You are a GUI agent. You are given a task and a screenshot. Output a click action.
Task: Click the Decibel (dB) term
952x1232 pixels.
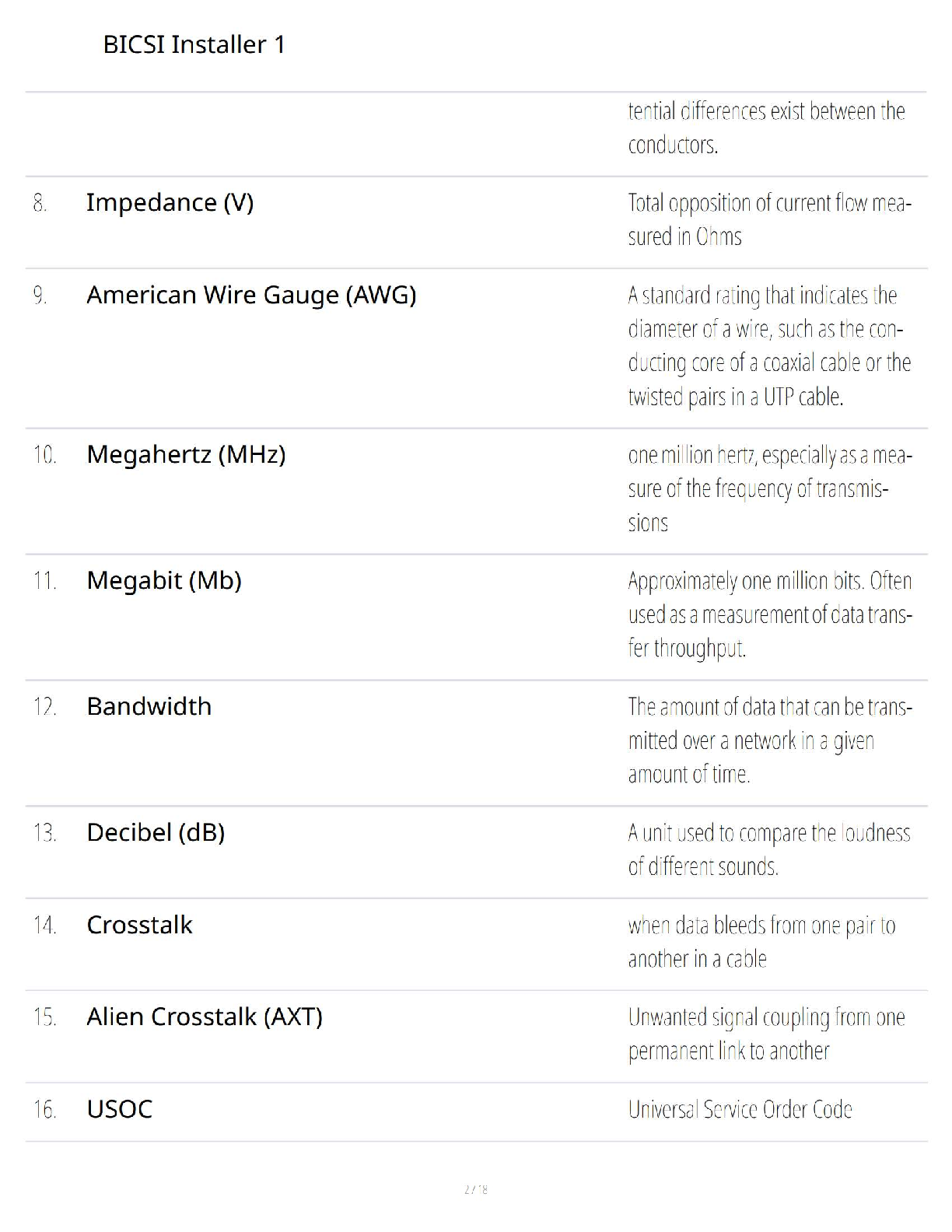click(x=156, y=832)
